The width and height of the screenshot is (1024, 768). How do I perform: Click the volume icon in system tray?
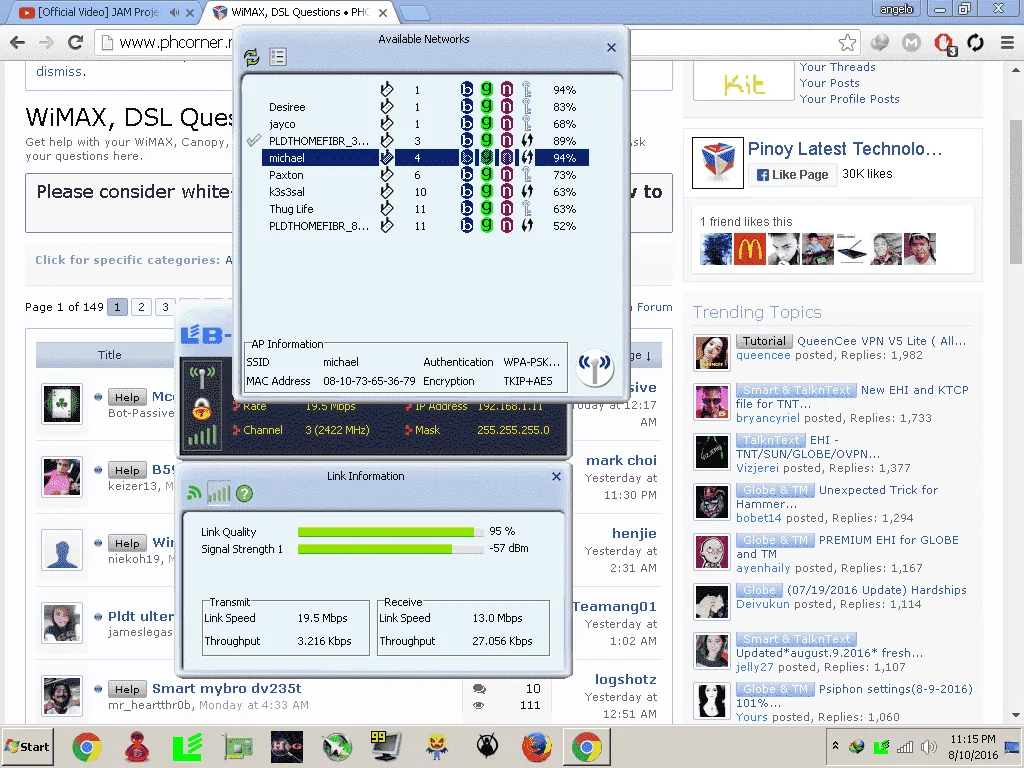(x=927, y=746)
